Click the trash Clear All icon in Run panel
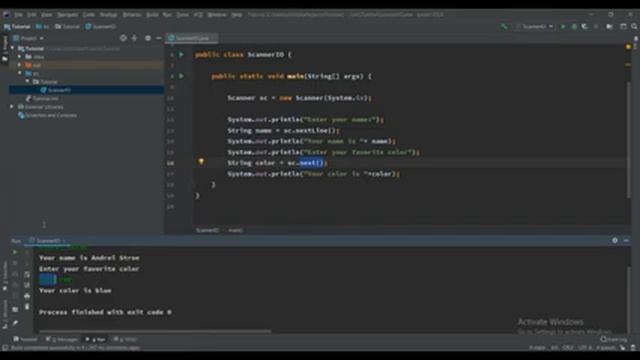 pos(27,306)
